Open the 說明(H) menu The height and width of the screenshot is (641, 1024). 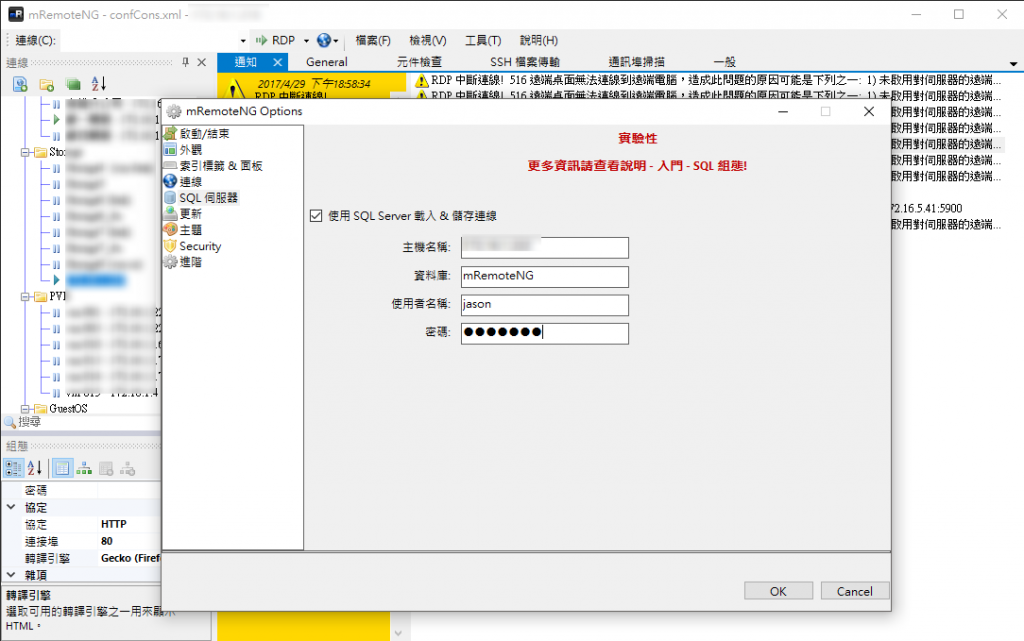point(539,40)
